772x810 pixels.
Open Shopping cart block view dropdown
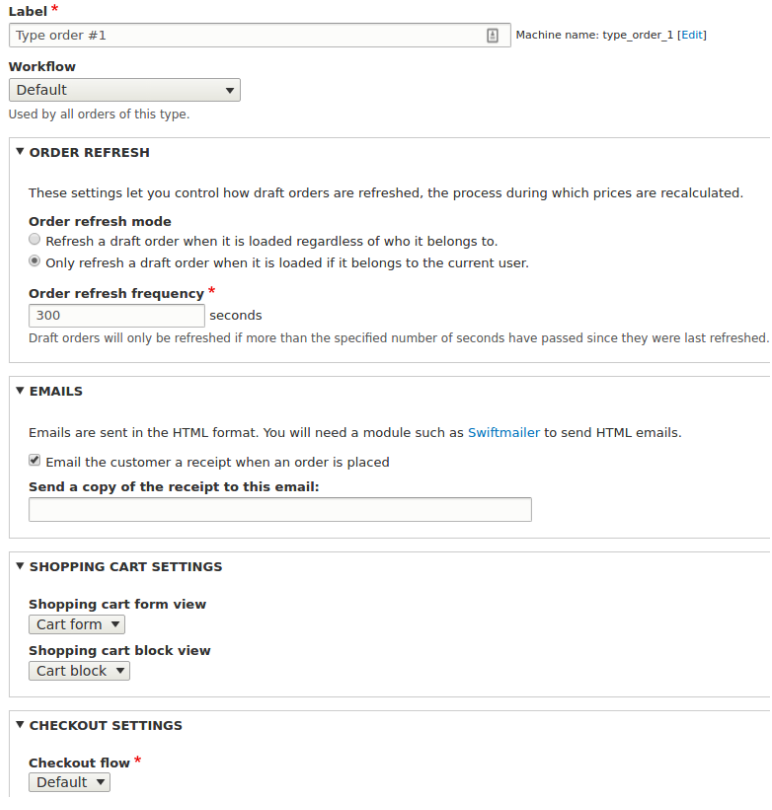79,671
